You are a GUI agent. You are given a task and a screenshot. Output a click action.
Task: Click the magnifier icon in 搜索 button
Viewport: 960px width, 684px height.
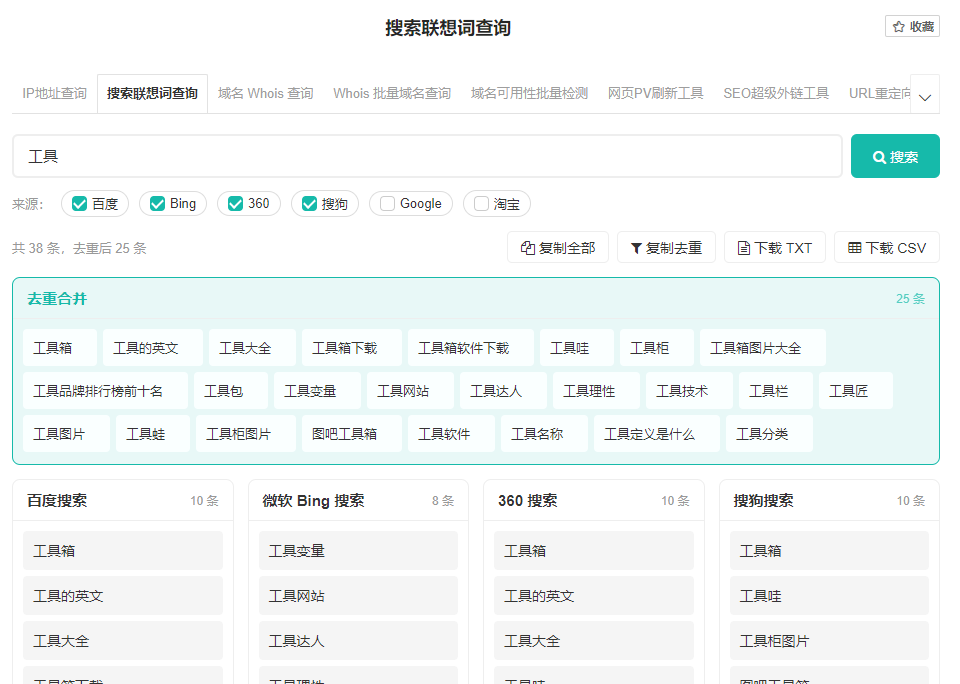pyautogui.click(x=879, y=157)
